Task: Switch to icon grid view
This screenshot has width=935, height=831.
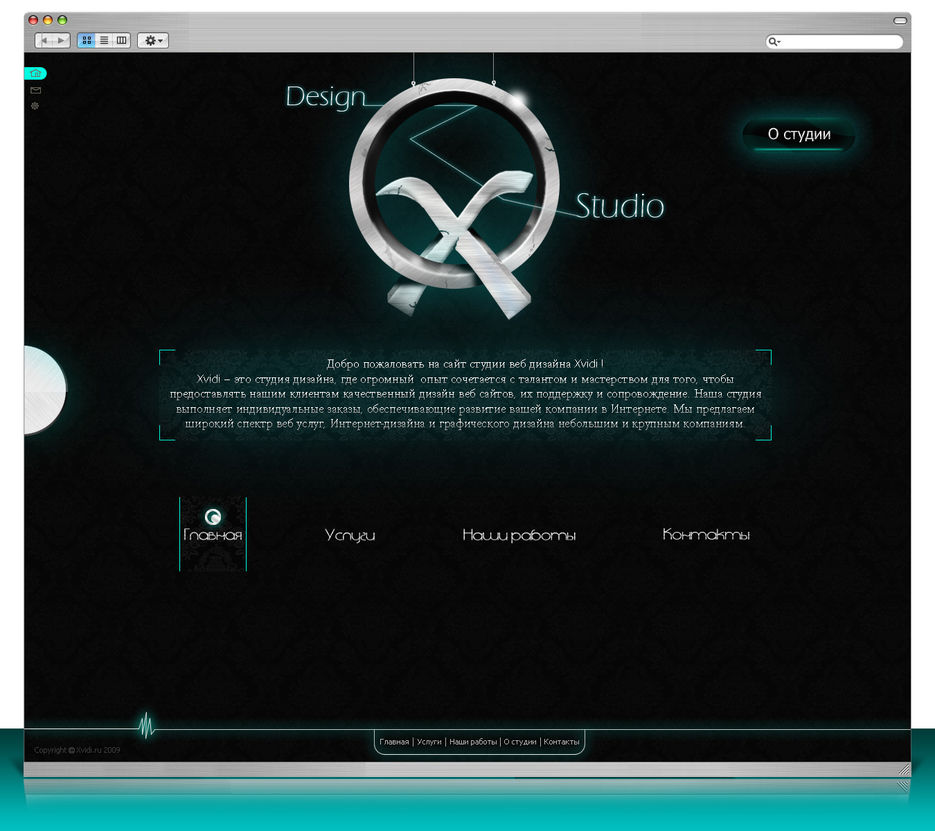Action: [x=86, y=41]
